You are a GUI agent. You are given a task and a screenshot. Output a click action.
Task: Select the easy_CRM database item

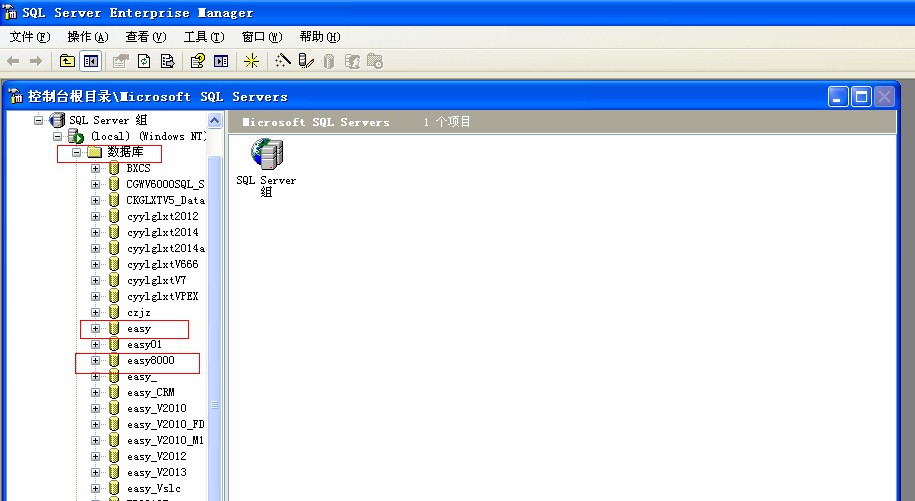click(x=150, y=393)
